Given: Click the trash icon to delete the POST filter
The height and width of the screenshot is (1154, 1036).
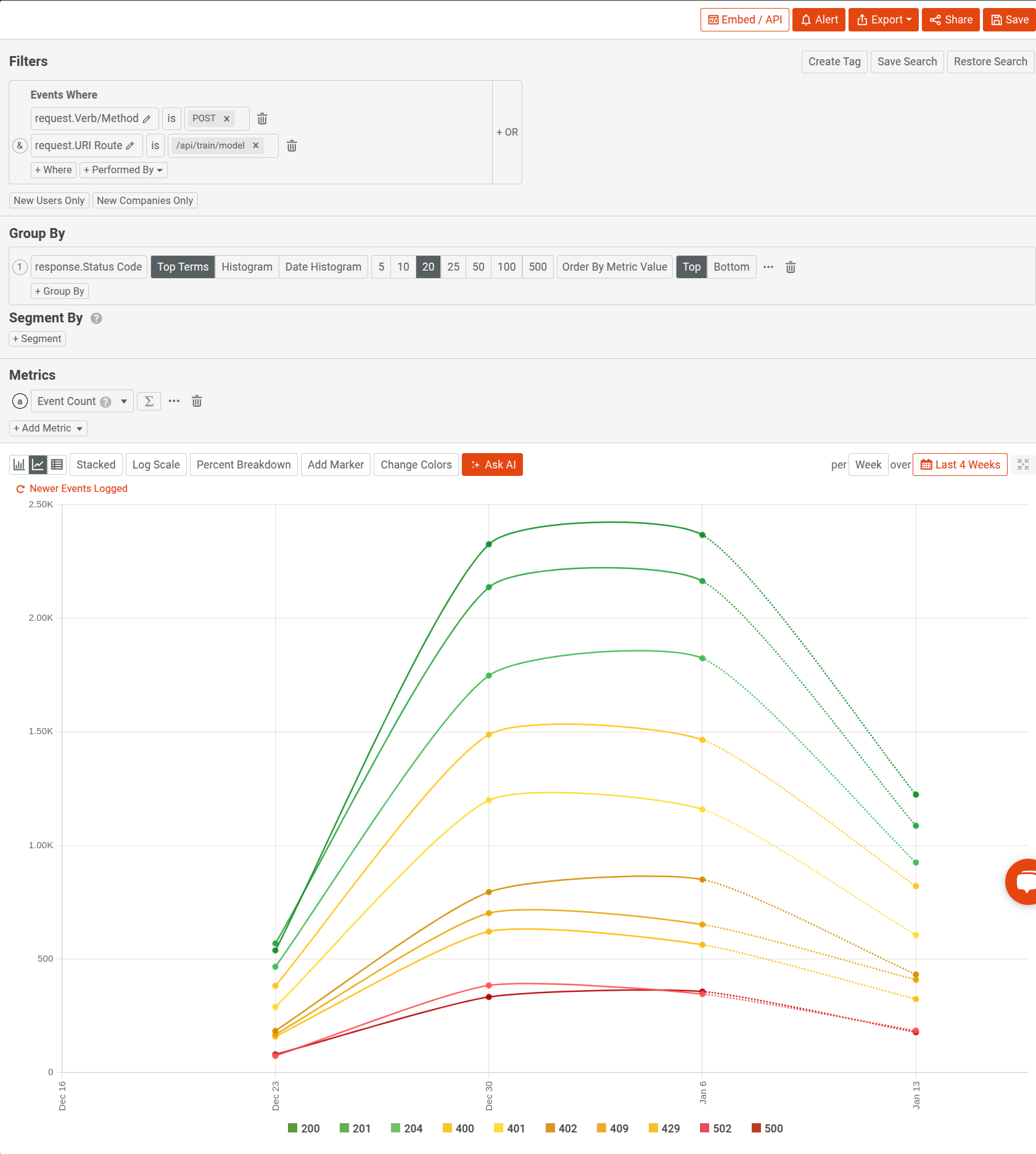Looking at the screenshot, I should (x=262, y=118).
